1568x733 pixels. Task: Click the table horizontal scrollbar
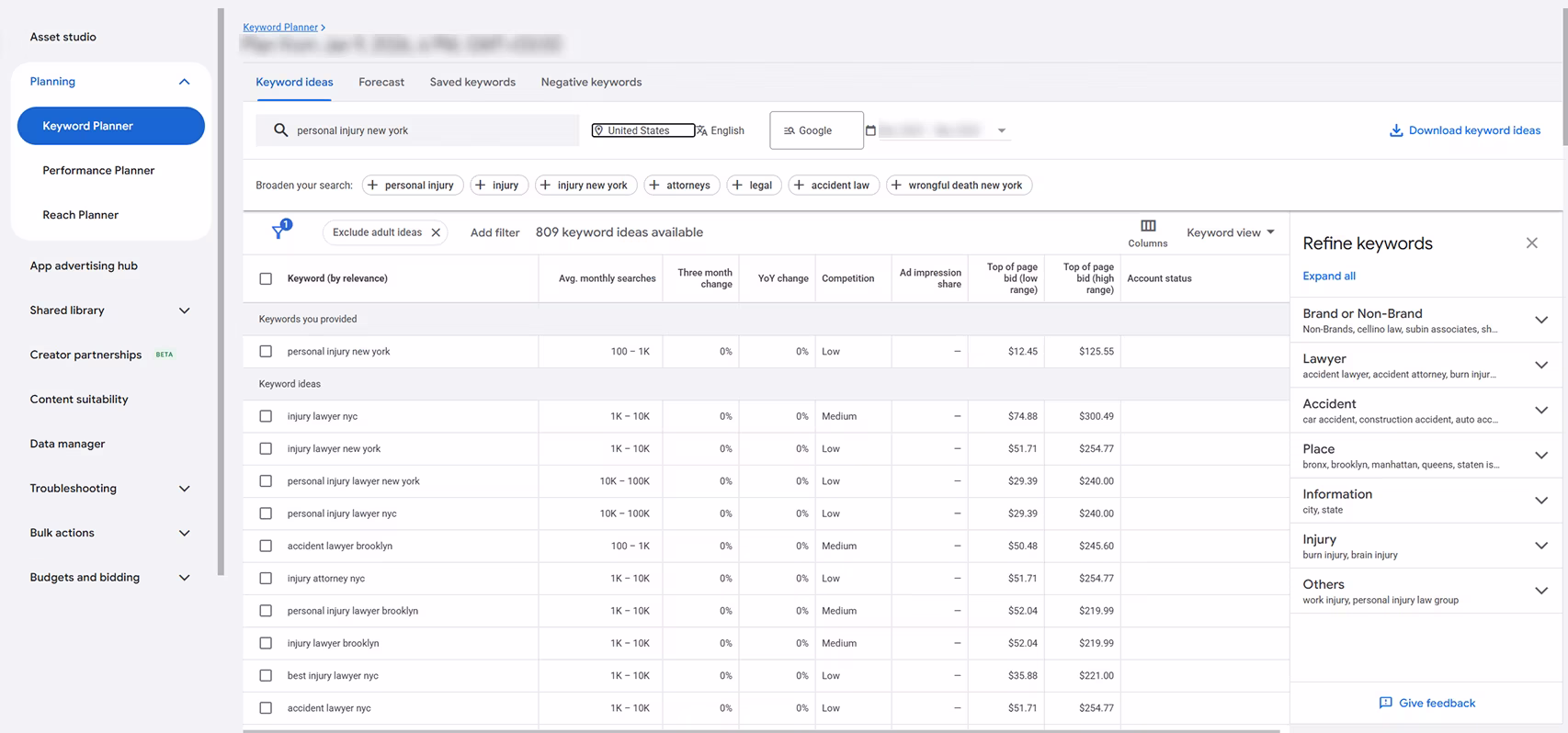click(x=762, y=731)
